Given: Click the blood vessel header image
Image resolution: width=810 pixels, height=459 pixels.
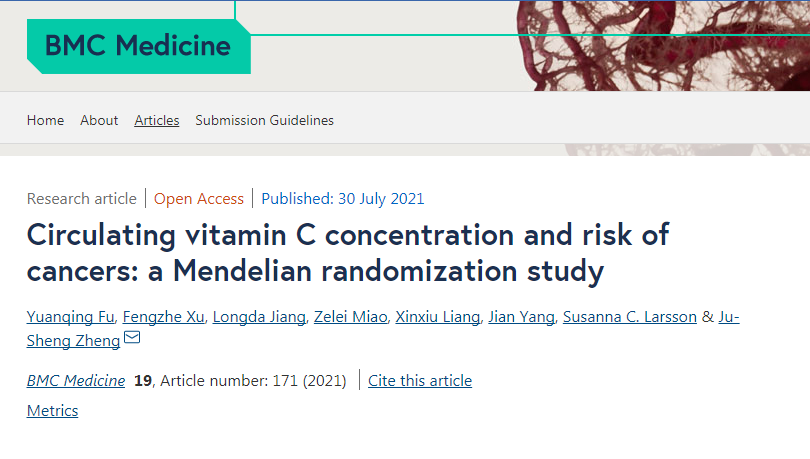Looking at the screenshot, I should (663, 46).
